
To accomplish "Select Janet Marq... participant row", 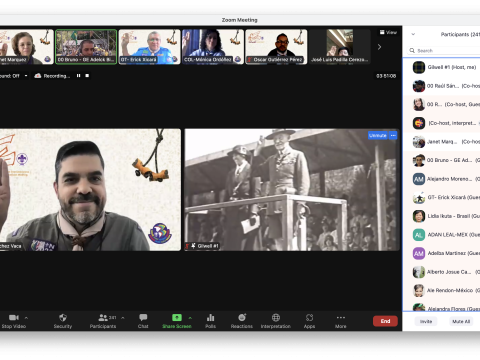I will click(442, 142).
